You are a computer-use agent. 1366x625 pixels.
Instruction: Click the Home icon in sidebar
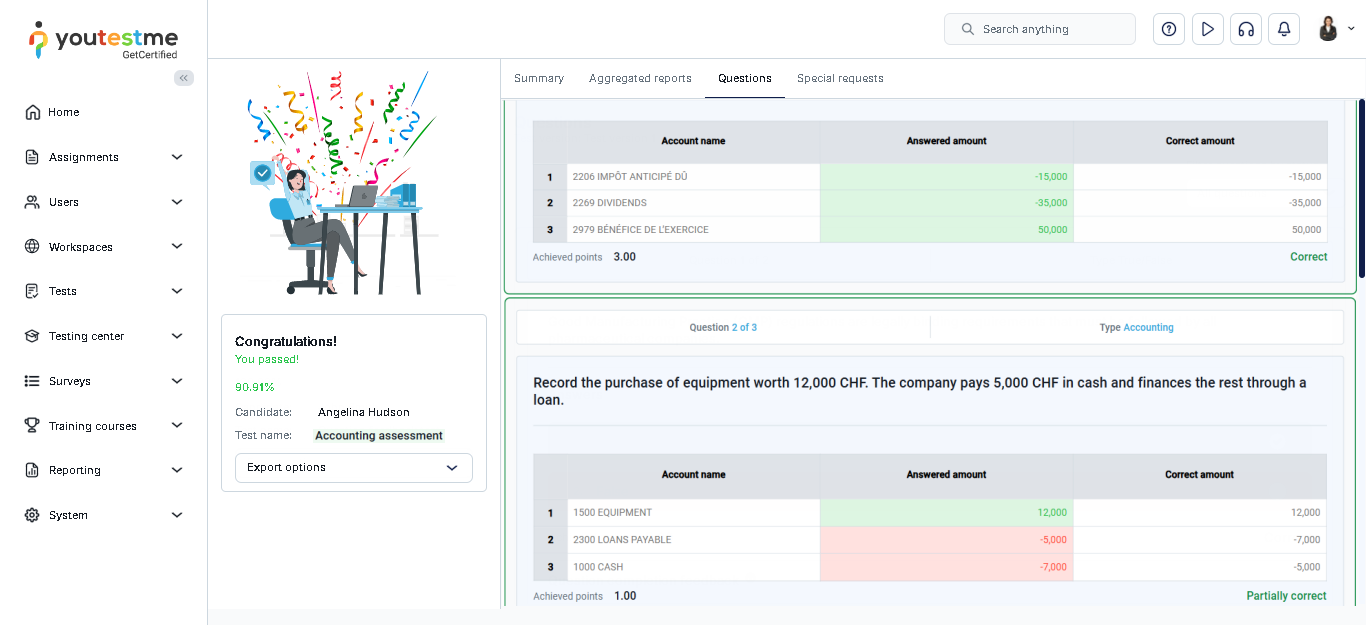33,112
